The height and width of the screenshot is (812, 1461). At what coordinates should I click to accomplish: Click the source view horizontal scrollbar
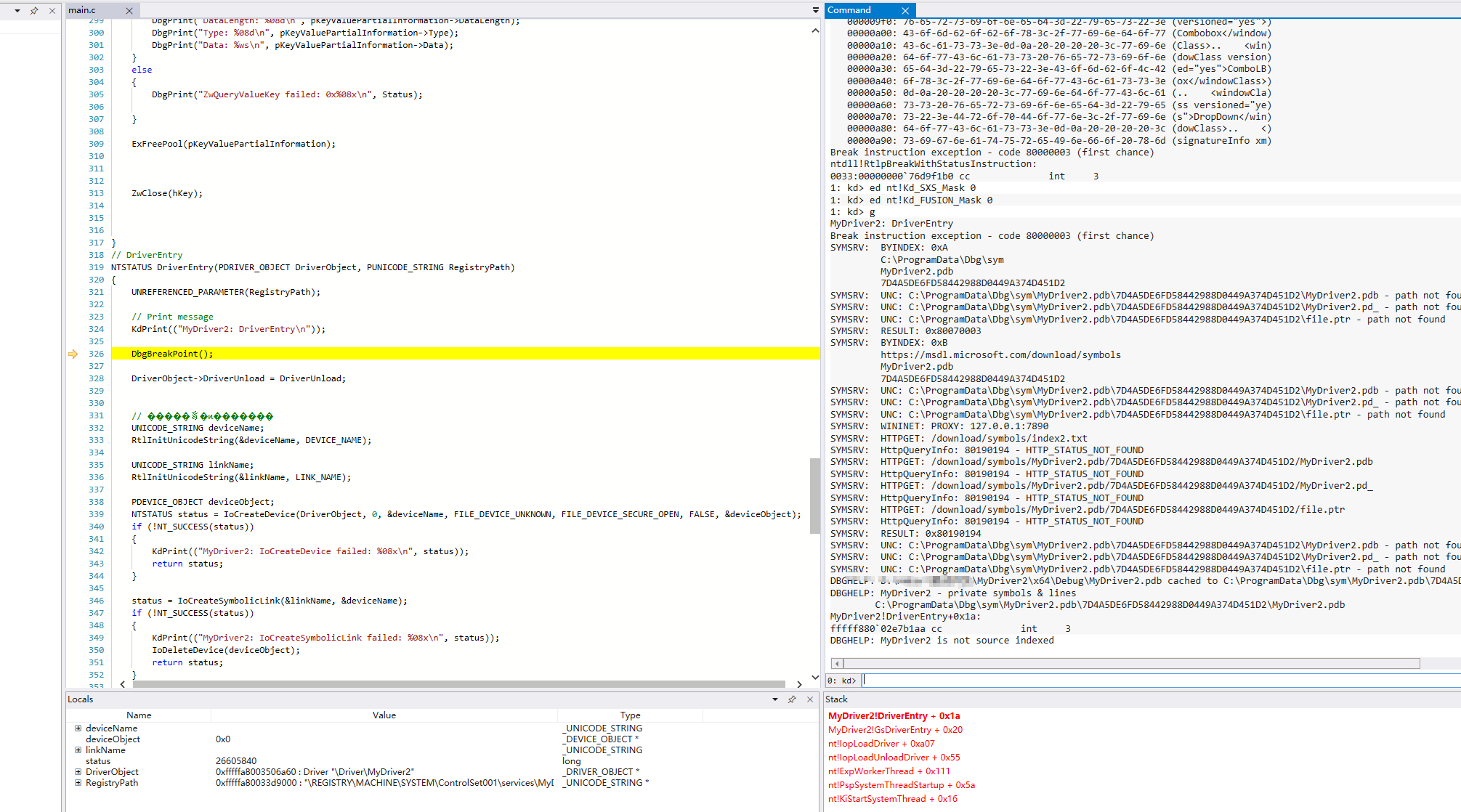(x=459, y=684)
